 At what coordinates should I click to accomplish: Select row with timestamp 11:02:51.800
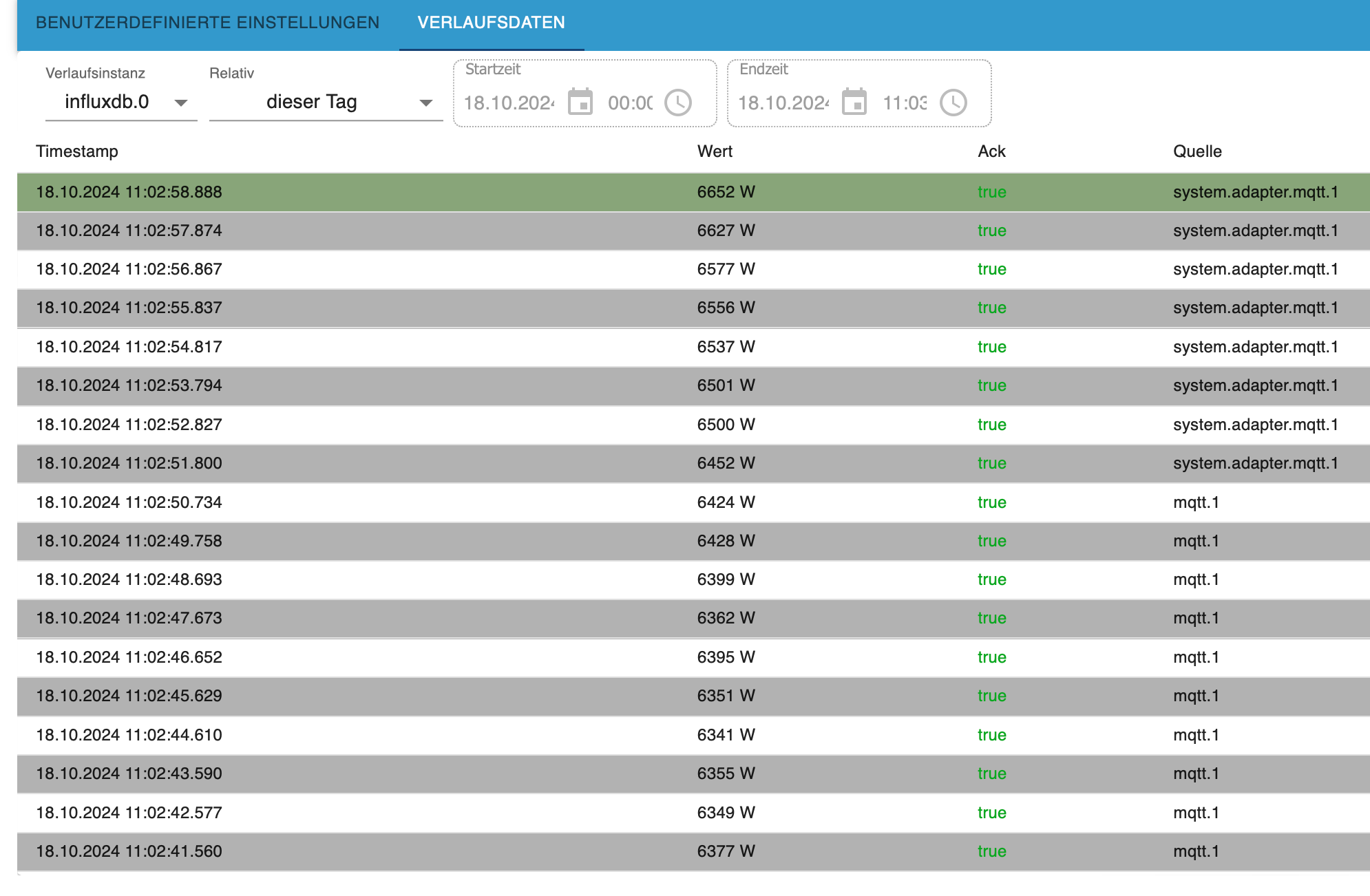pyautogui.click(x=693, y=463)
